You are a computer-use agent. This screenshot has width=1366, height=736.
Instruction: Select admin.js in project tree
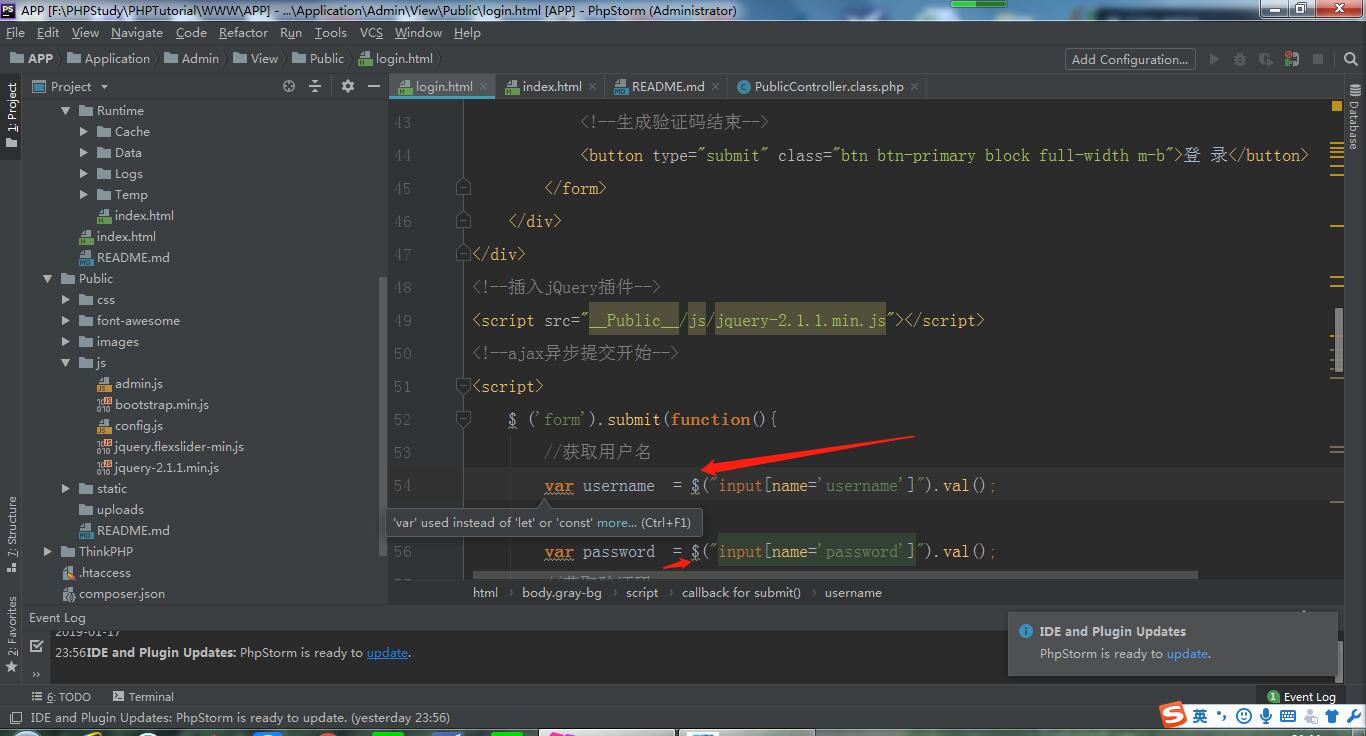click(138, 384)
